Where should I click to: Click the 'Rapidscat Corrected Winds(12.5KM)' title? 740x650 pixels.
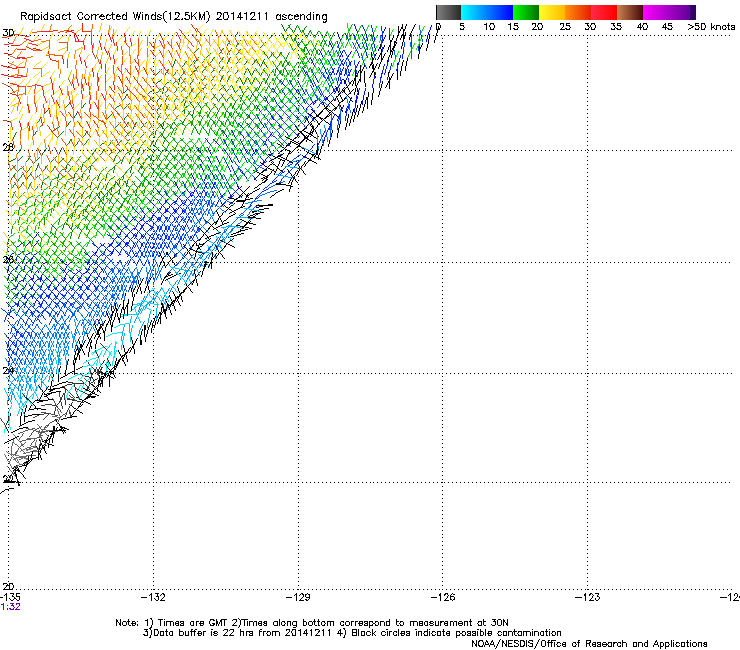coord(115,16)
